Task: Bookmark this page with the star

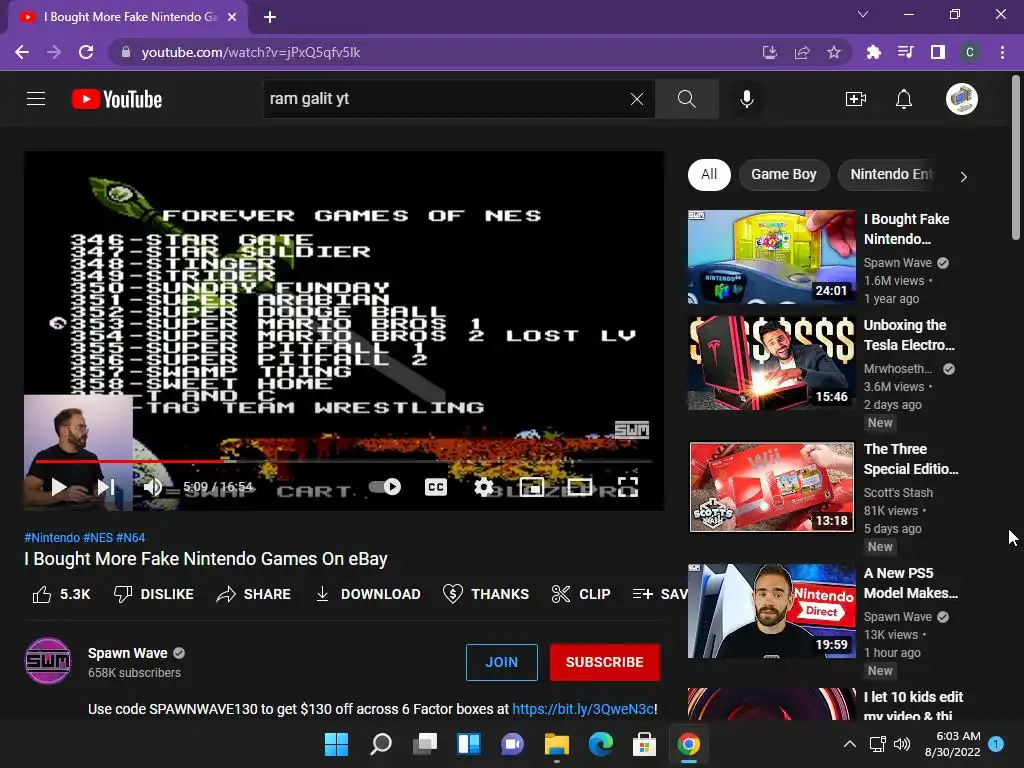Action: pyautogui.click(x=834, y=52)
